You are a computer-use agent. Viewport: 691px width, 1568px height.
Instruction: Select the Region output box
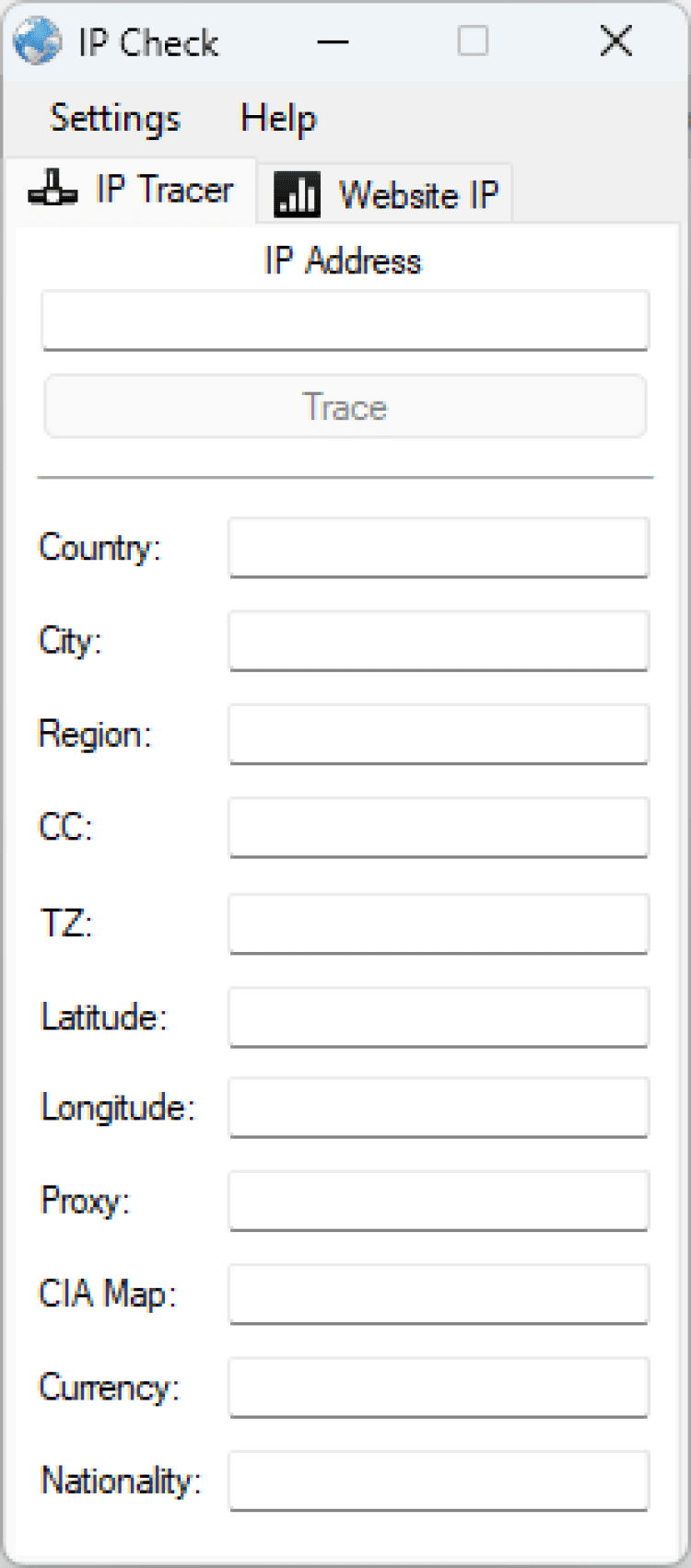(439, 734)
